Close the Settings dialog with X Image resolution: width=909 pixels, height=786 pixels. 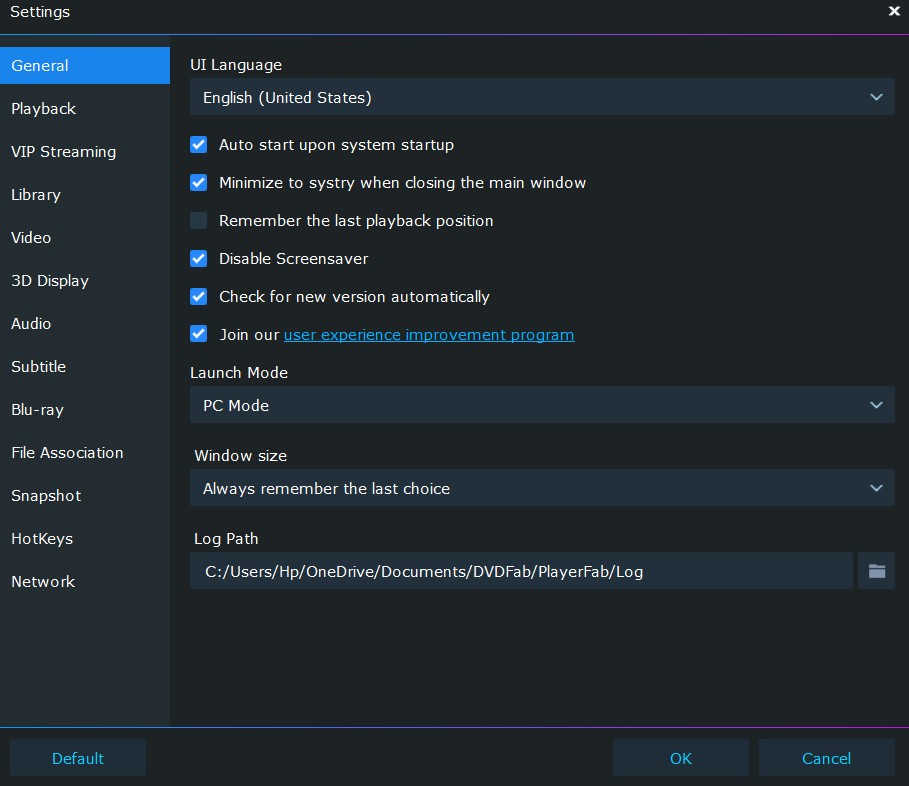894,11
